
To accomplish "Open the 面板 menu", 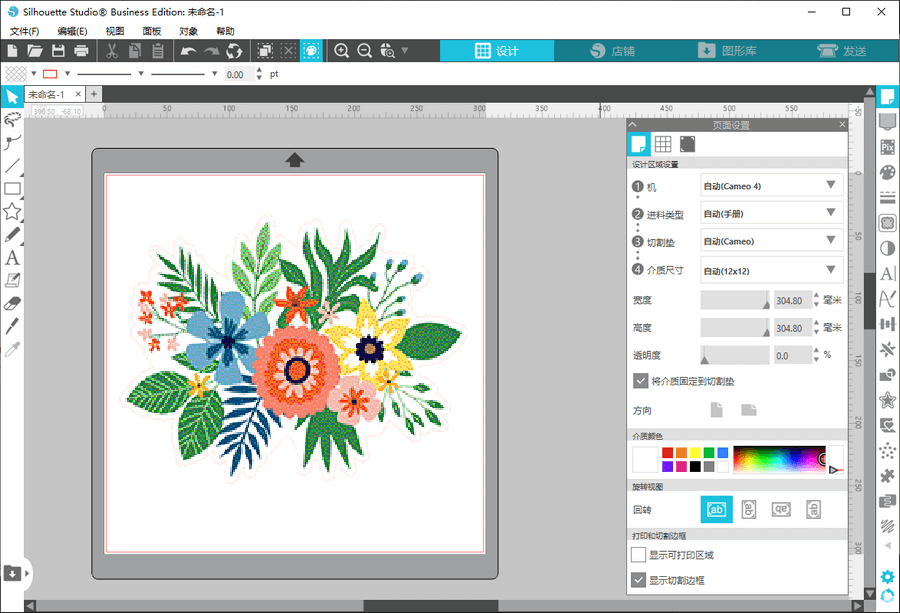I will tap(152, 31).
